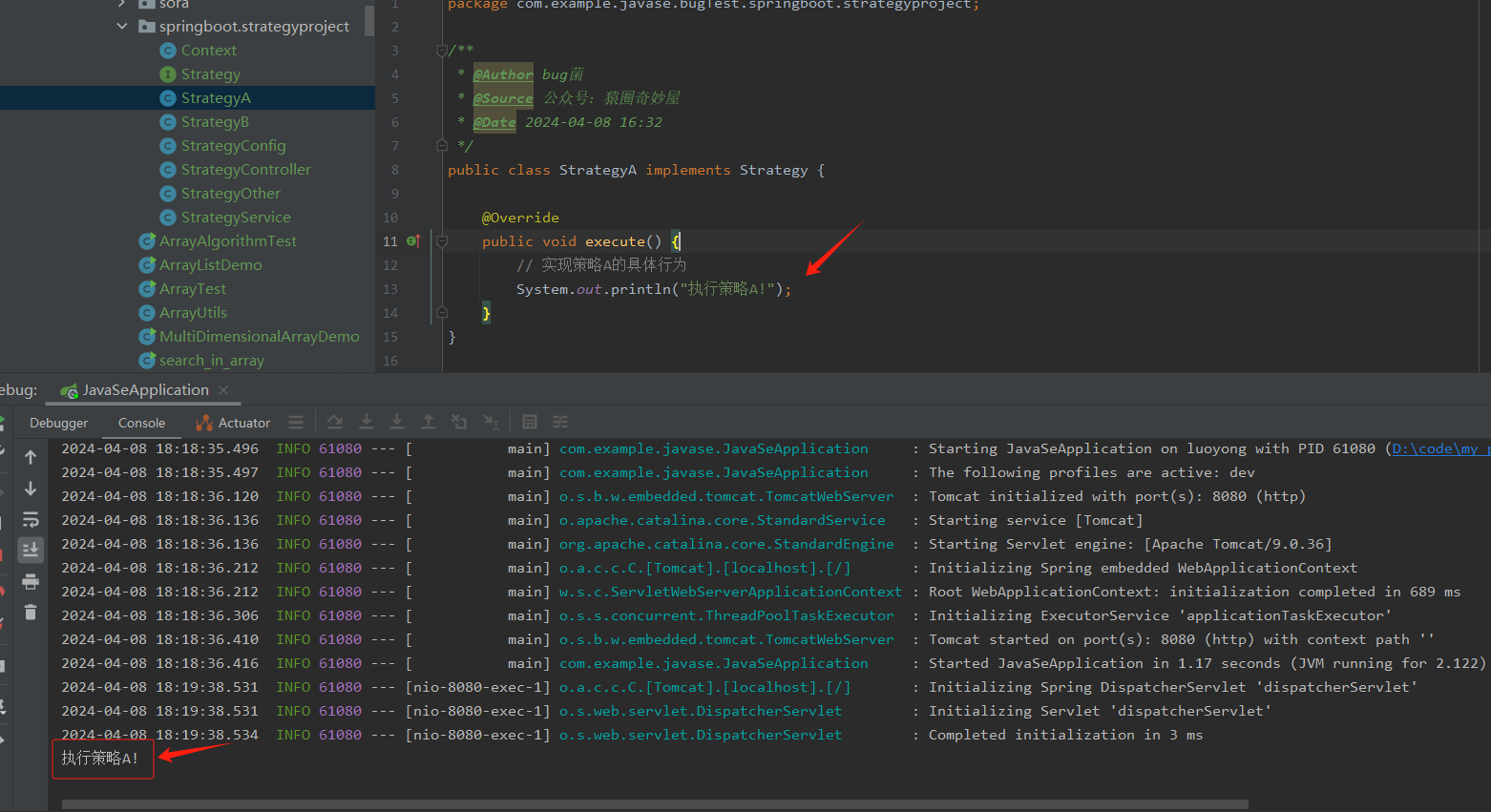
Task: Open the ArrayListDemo class
Action: click(210, 265)
